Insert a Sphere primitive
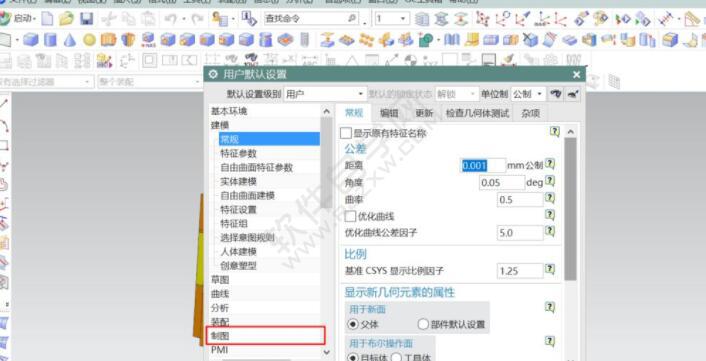Image resolution: width=706 pixels, height=361 pixels. (89, 40)
